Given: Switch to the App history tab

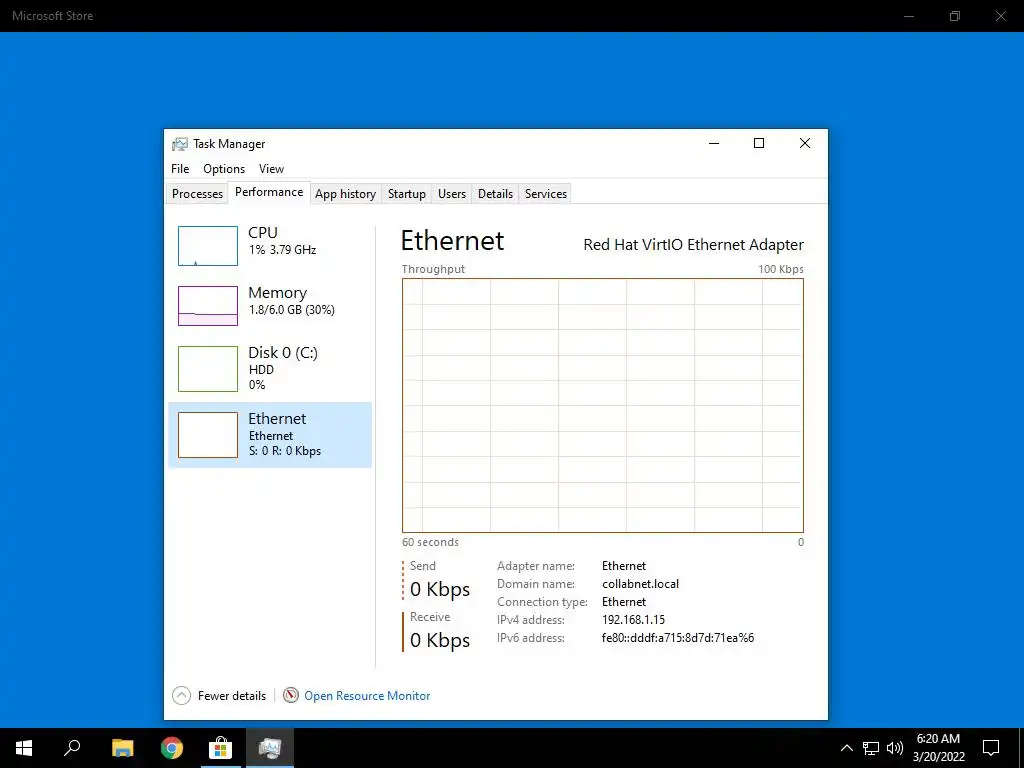Looking at the screenshot, I should click(345, 194).
